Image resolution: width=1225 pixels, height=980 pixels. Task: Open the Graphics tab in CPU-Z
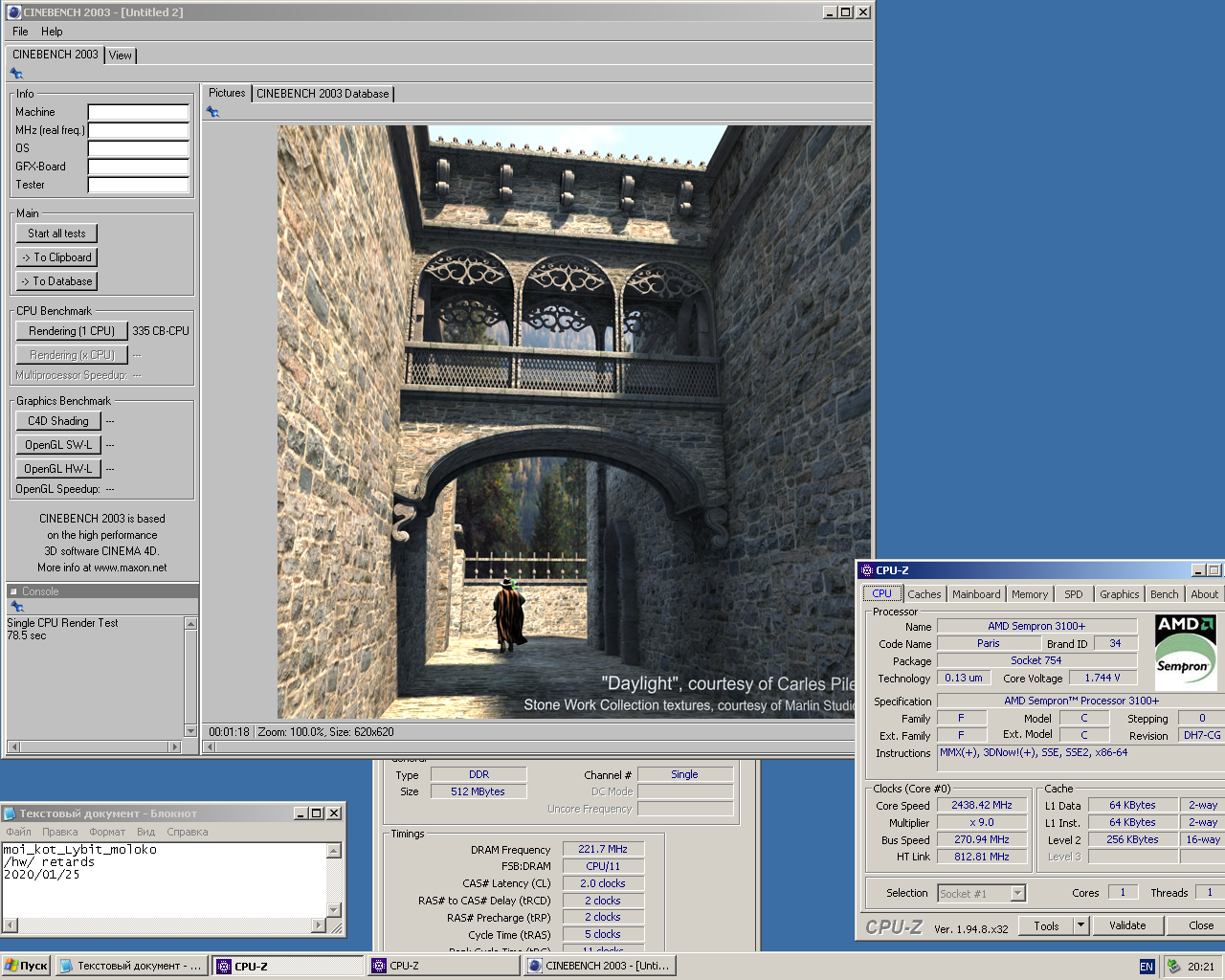click(1120, 594)
